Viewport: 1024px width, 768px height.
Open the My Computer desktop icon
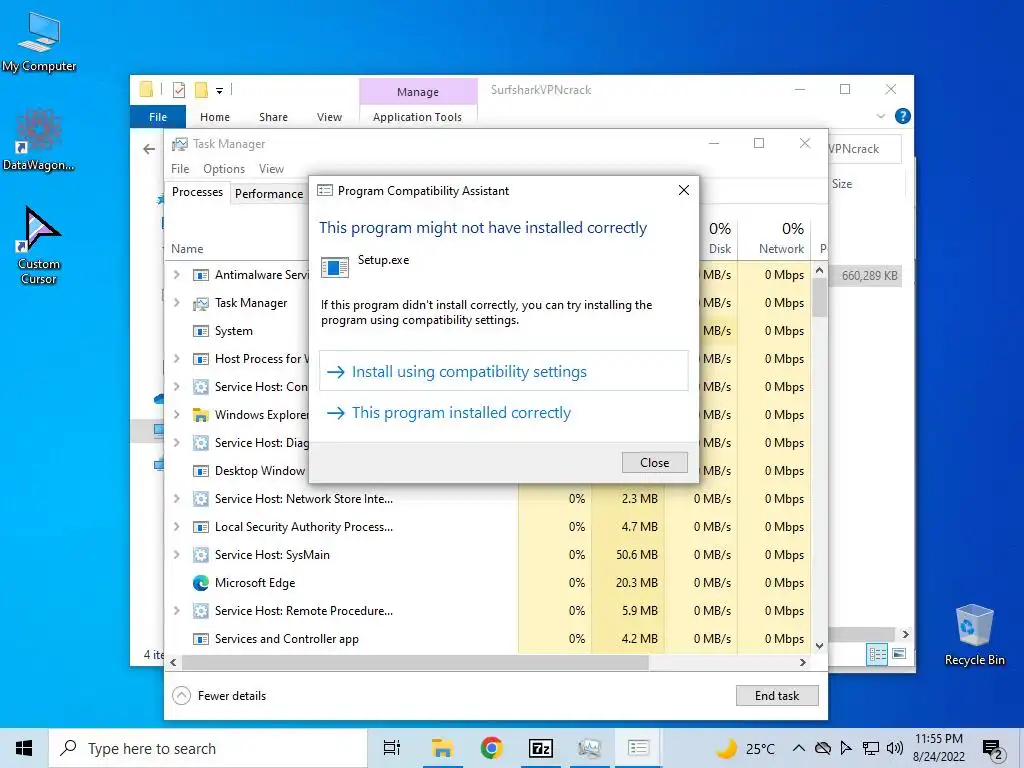pyautogui.click(x=39, y=42)
